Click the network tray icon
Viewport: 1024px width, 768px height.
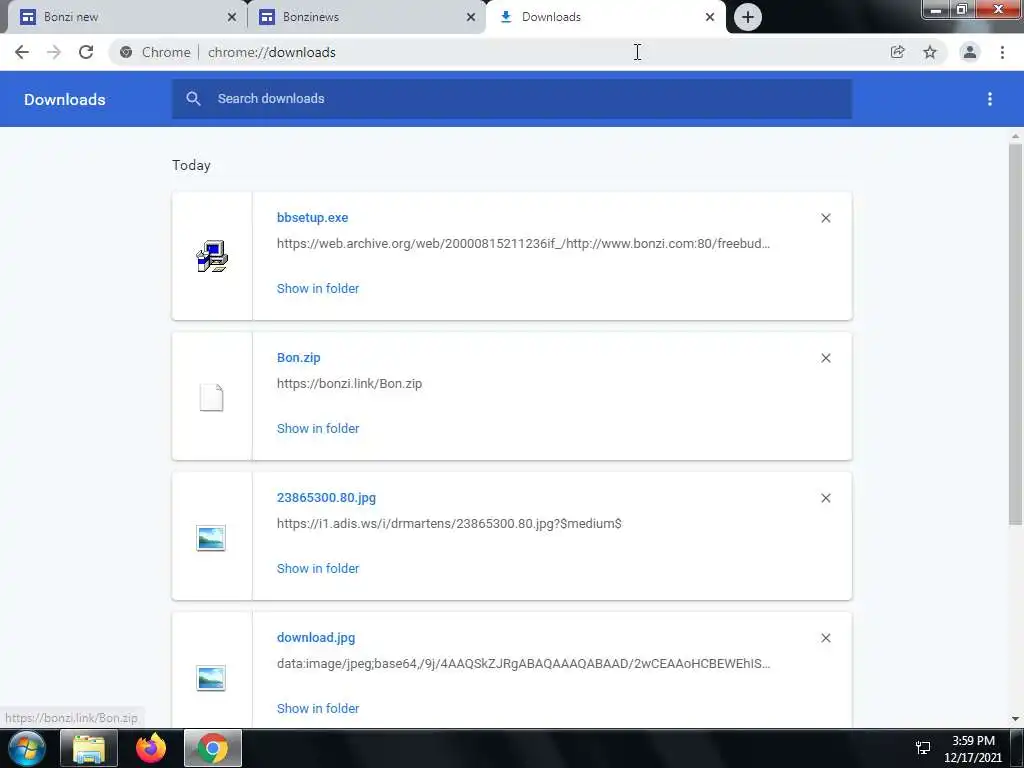tap(923, 748)
